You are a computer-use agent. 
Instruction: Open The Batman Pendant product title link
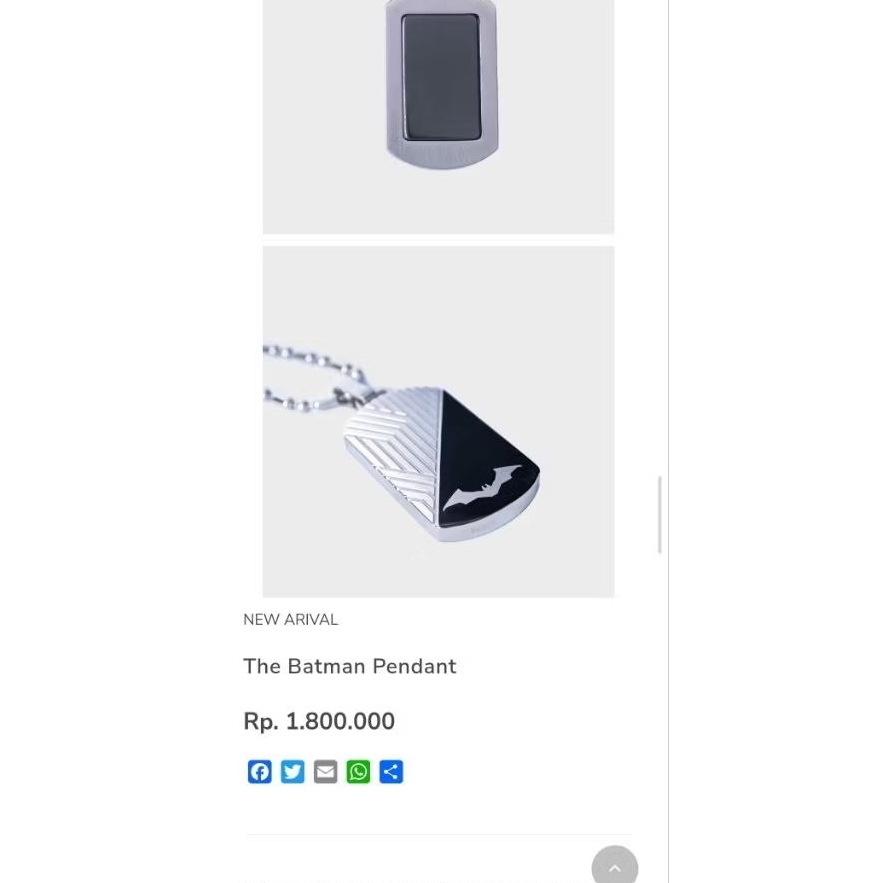click(x=350, y=666)
